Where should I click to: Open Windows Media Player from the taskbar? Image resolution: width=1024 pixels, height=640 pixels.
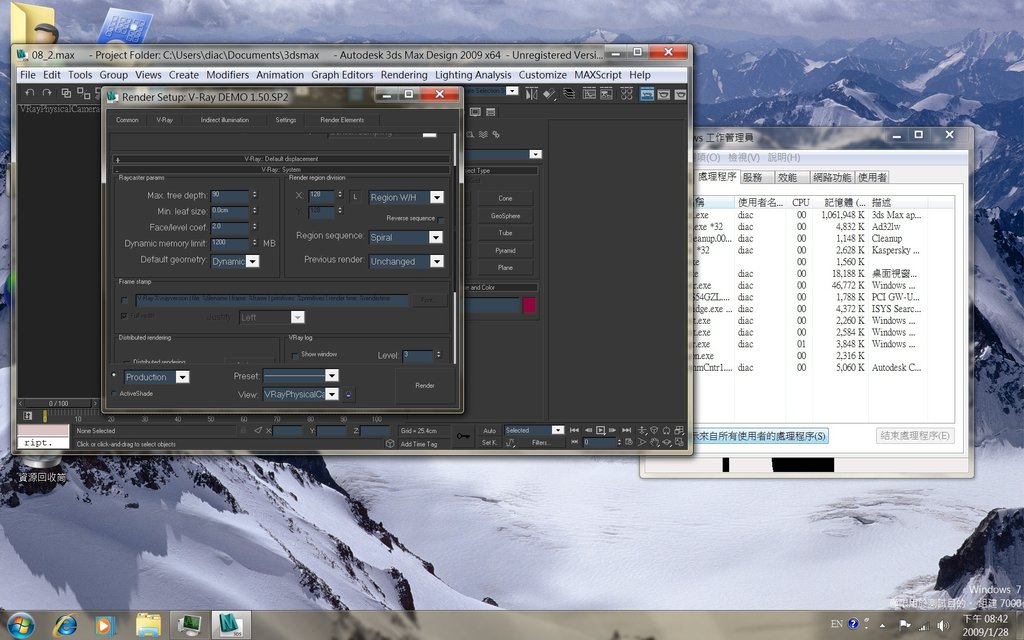[x=104, y=626]
